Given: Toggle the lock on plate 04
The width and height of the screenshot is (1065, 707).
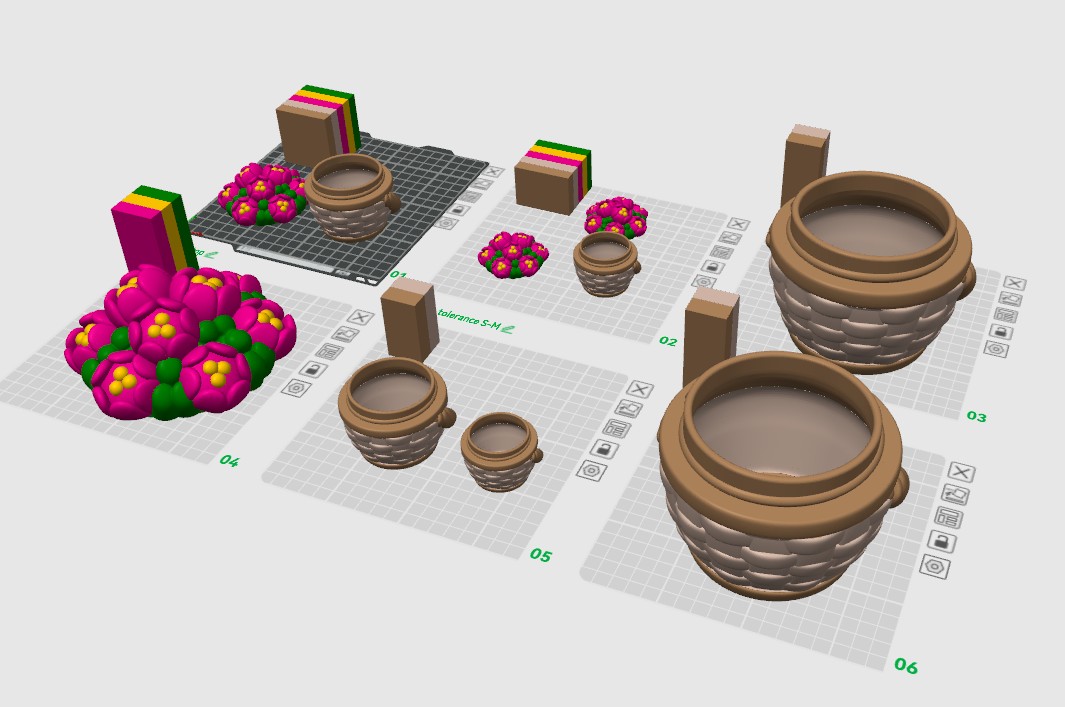Looking at the screenshot, I should (313, 369).
